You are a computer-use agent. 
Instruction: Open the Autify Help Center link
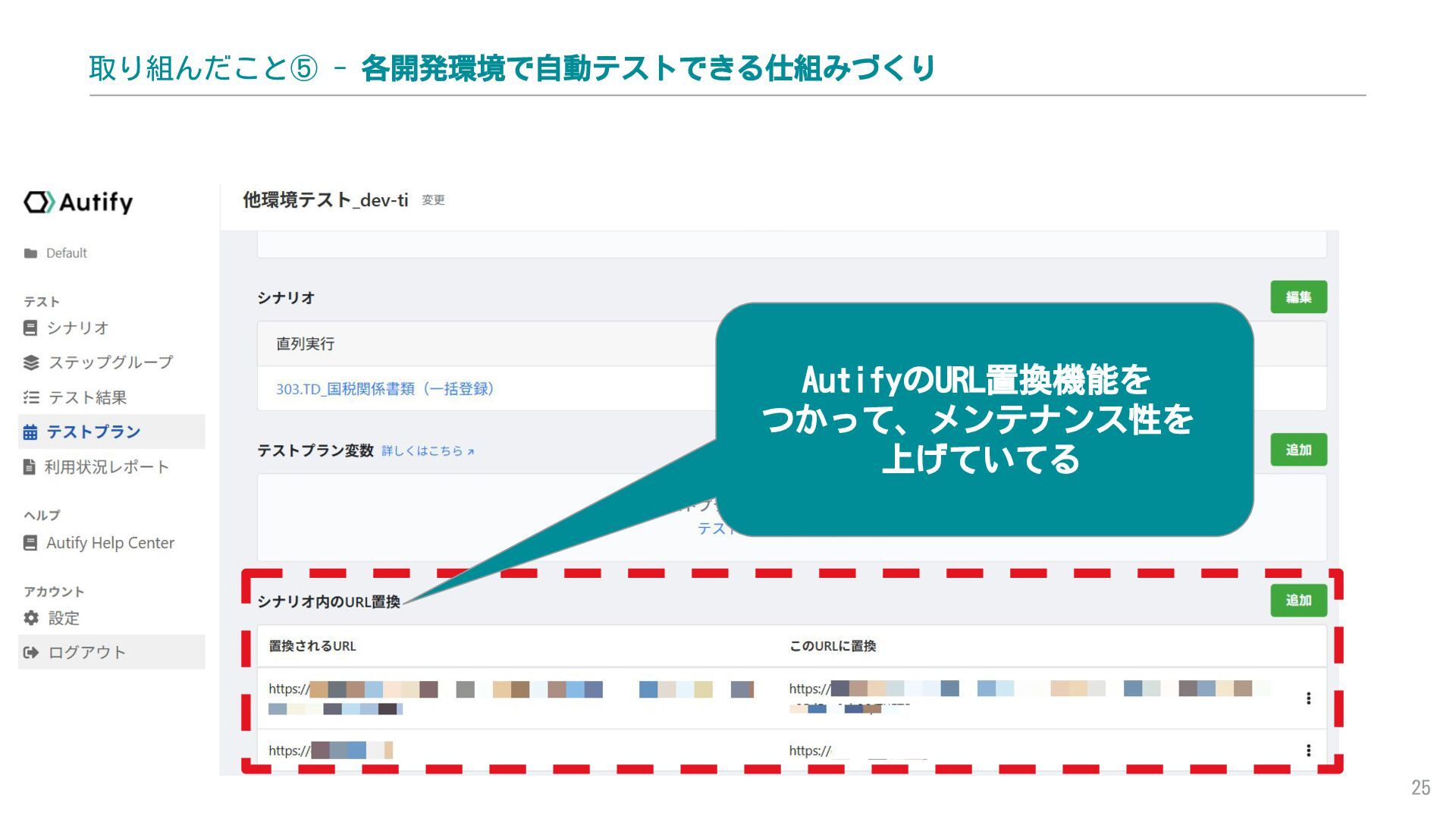110,543
